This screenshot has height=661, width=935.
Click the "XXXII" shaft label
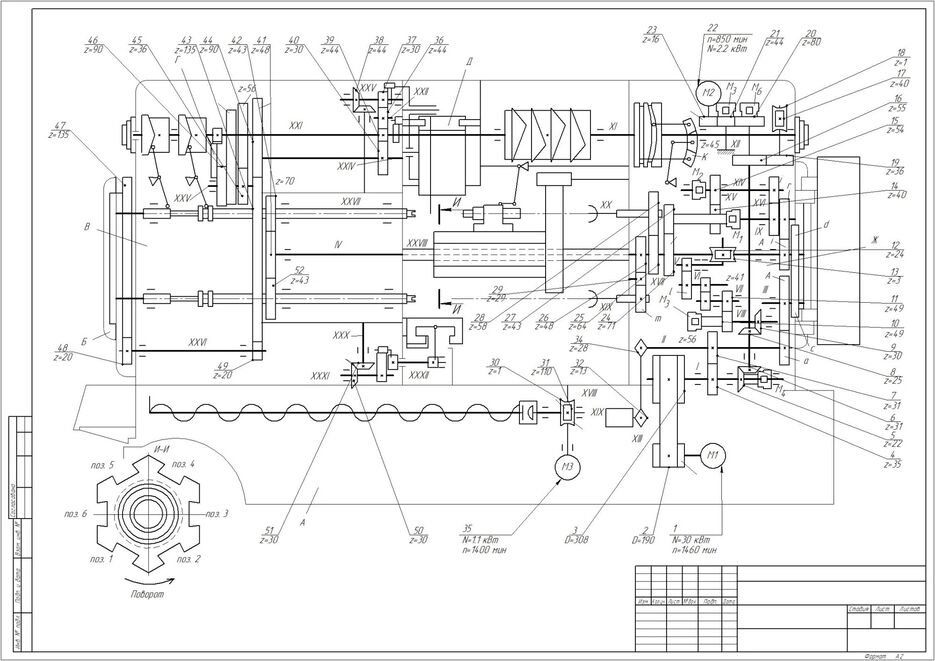[420, 376]
